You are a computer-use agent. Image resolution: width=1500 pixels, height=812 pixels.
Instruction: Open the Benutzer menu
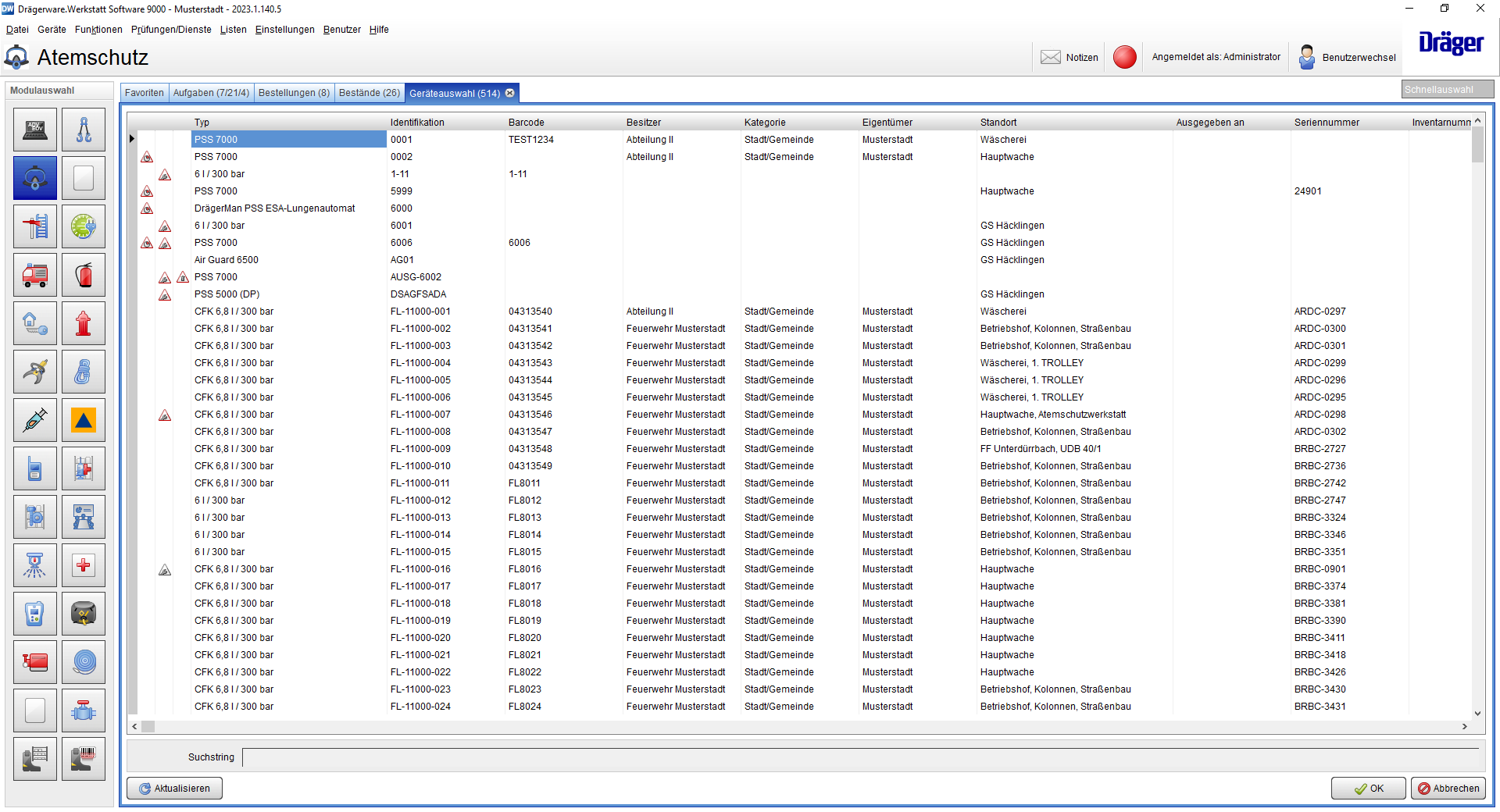[341, 30]
